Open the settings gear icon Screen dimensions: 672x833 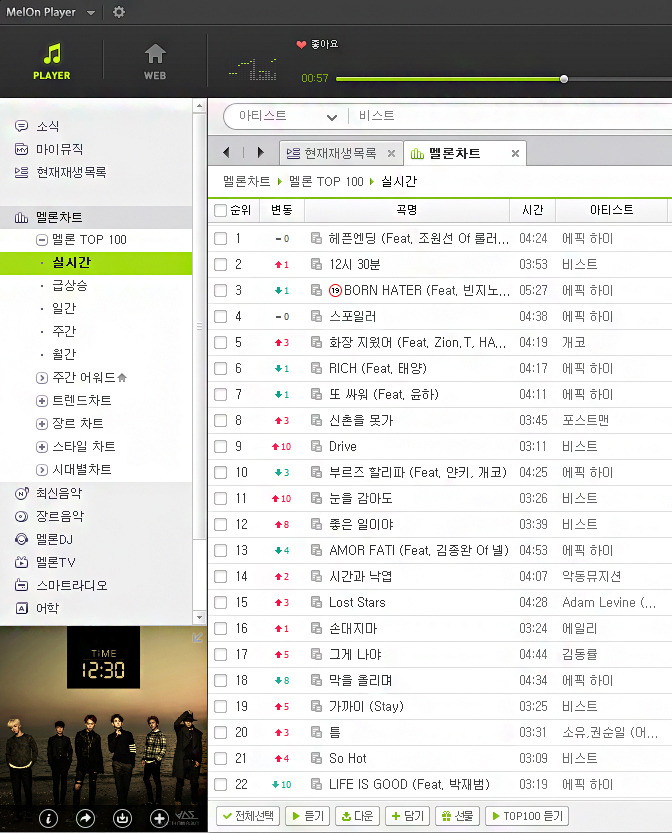118,12
